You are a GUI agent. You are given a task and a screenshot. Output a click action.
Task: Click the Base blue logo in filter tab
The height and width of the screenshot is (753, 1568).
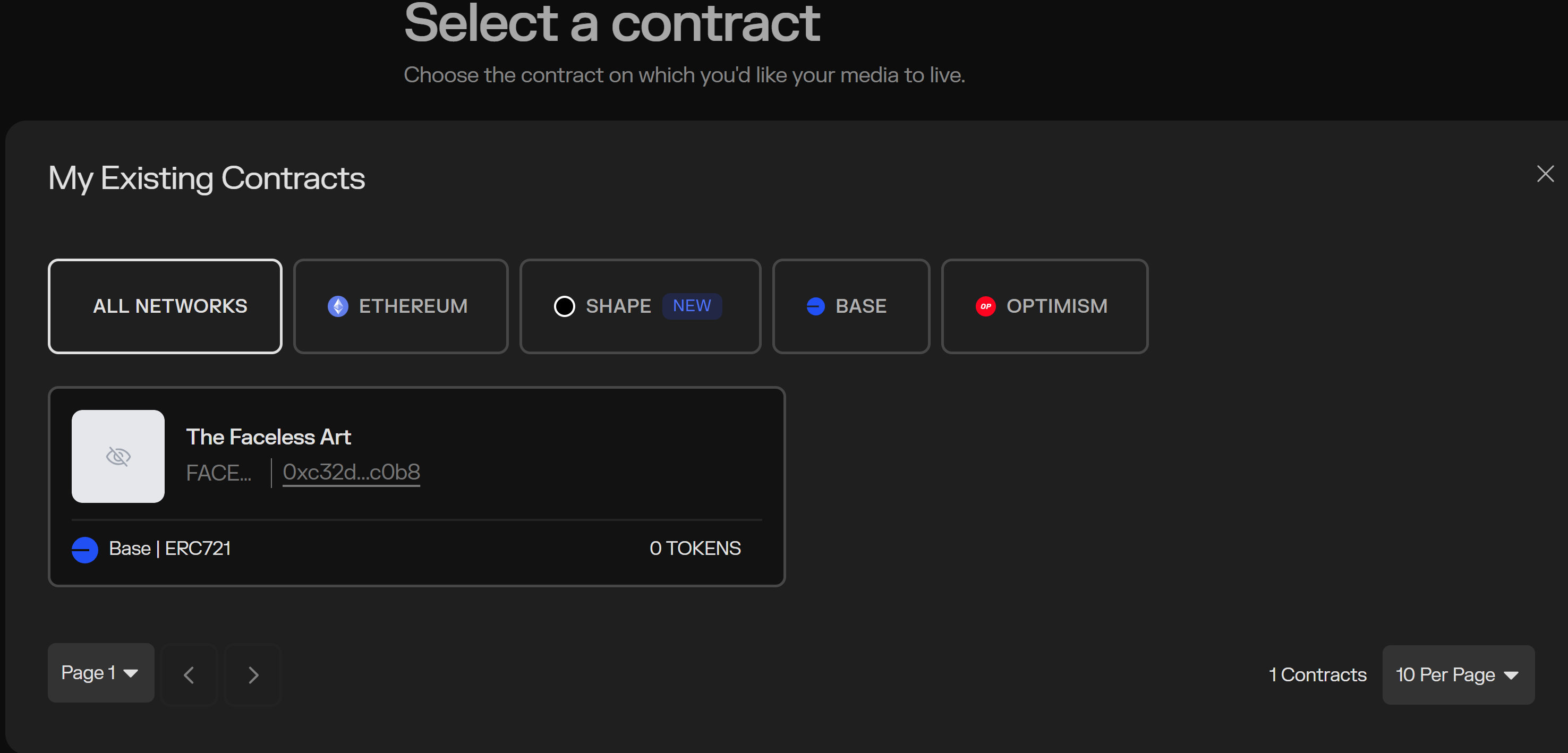[x=815, y=306]
